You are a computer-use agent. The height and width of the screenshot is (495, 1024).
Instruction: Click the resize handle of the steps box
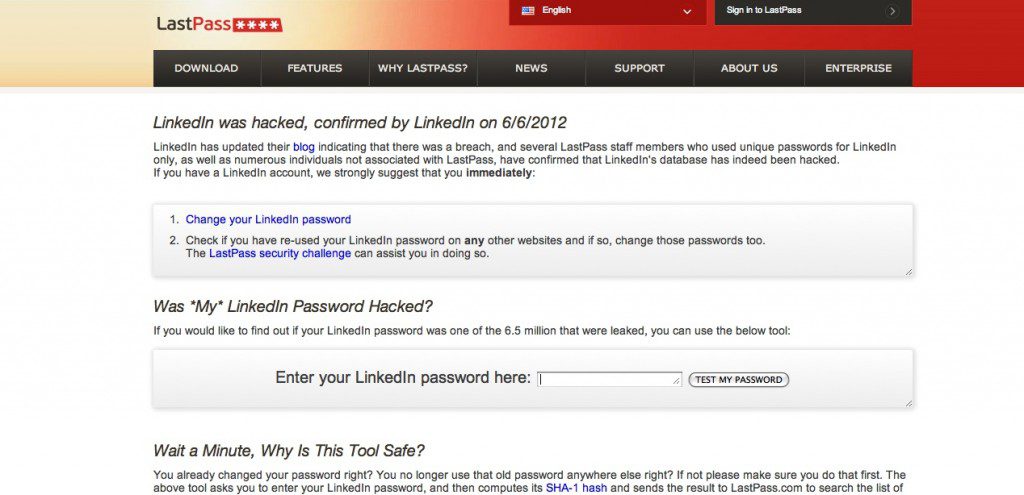click(908, 271)
